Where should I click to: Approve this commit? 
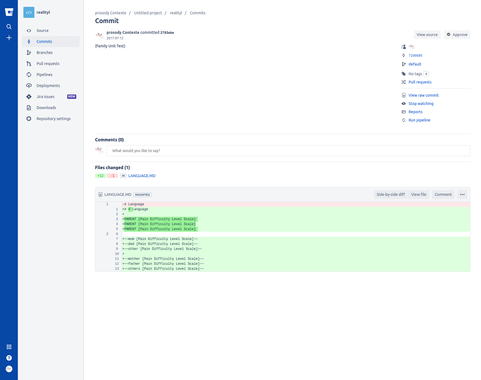(x=457, y=35)
